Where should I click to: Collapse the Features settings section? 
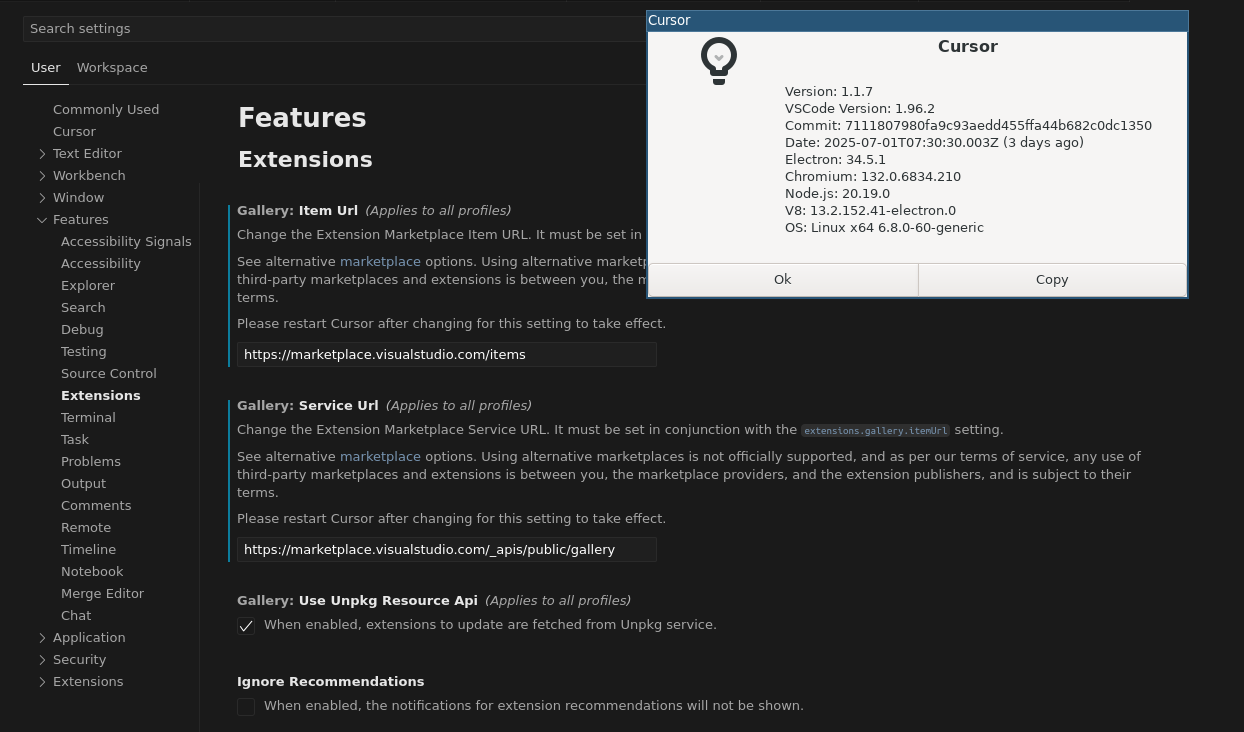tap(42, 220)
